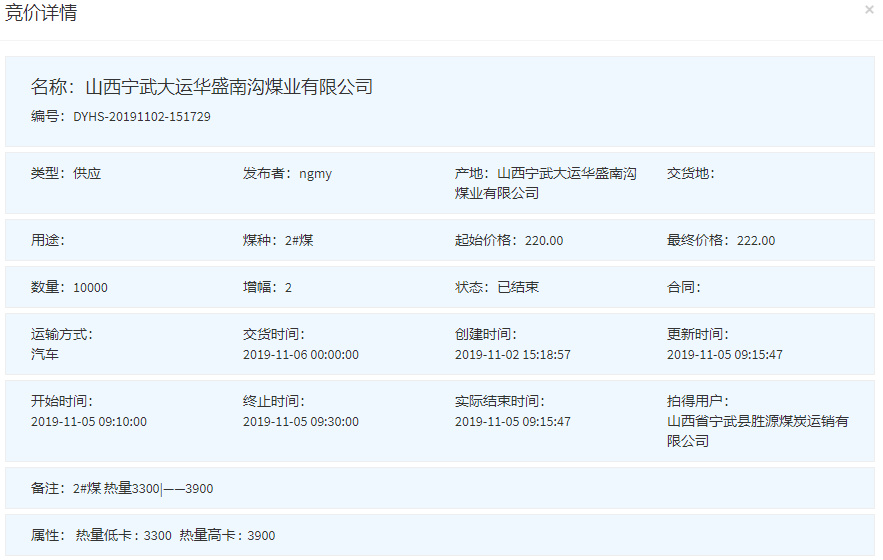Select the name 山西宁武大运华盛南沟煤业有限公司 heading

[x=229, y=87]
